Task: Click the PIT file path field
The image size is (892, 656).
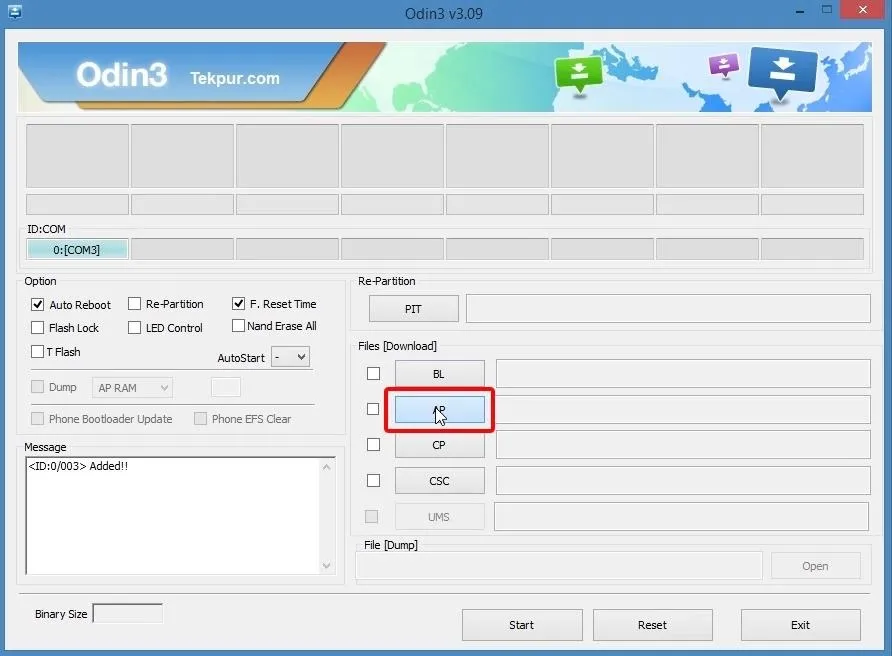Action: click(x=668, y=308)
